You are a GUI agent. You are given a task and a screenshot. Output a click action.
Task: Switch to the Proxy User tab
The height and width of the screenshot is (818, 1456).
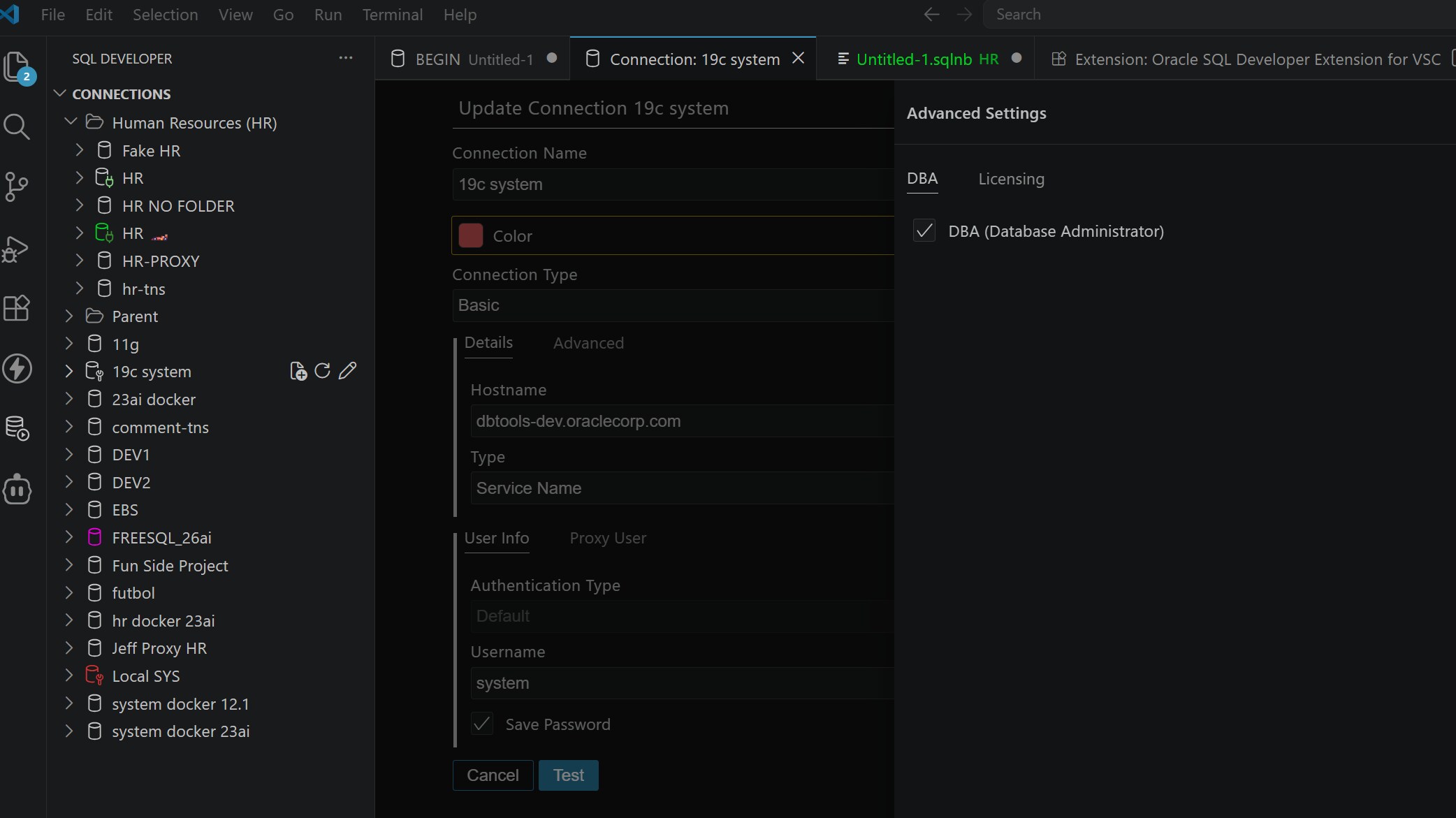click(x=608, y=538)
